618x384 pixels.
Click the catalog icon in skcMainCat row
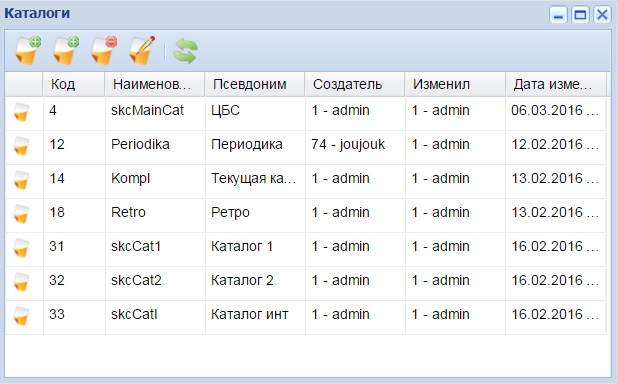[21, 112]
